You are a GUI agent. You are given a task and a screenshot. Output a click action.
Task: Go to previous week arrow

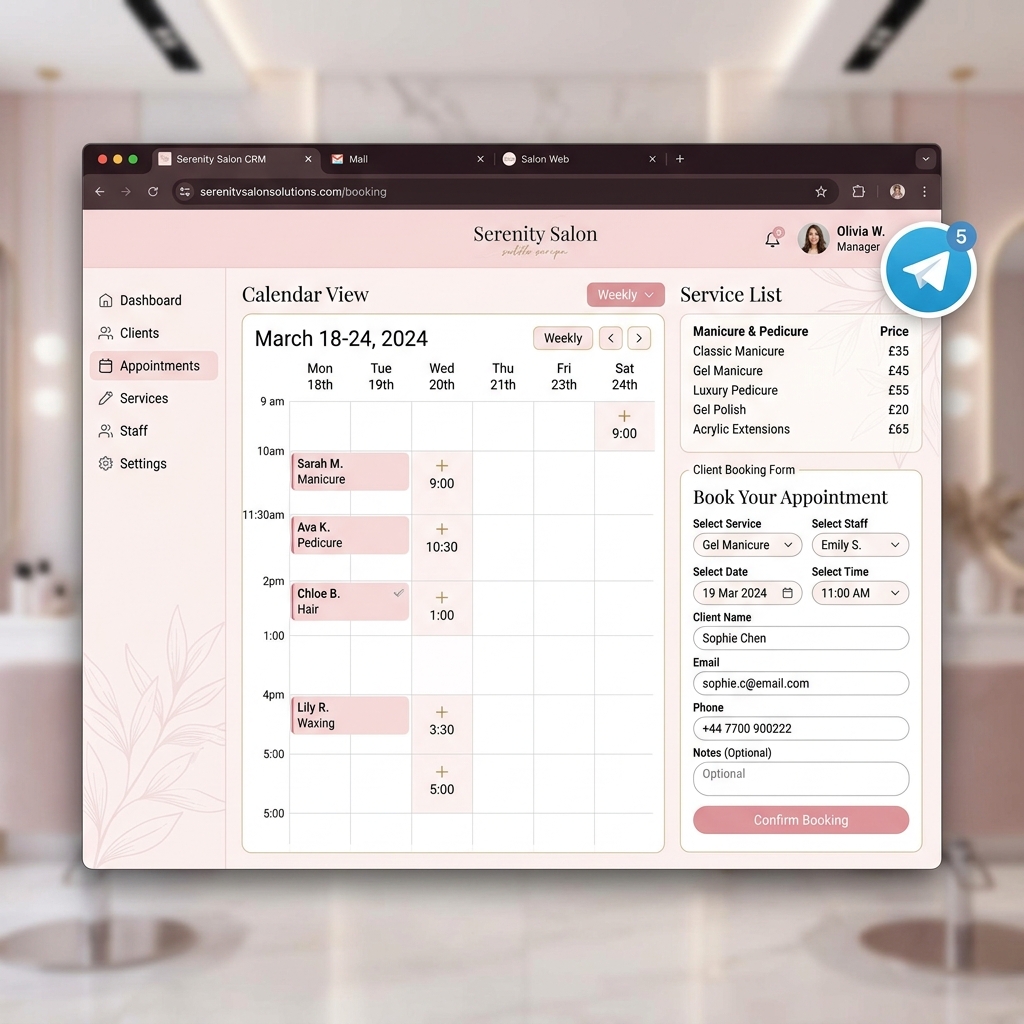coord(611,338)
